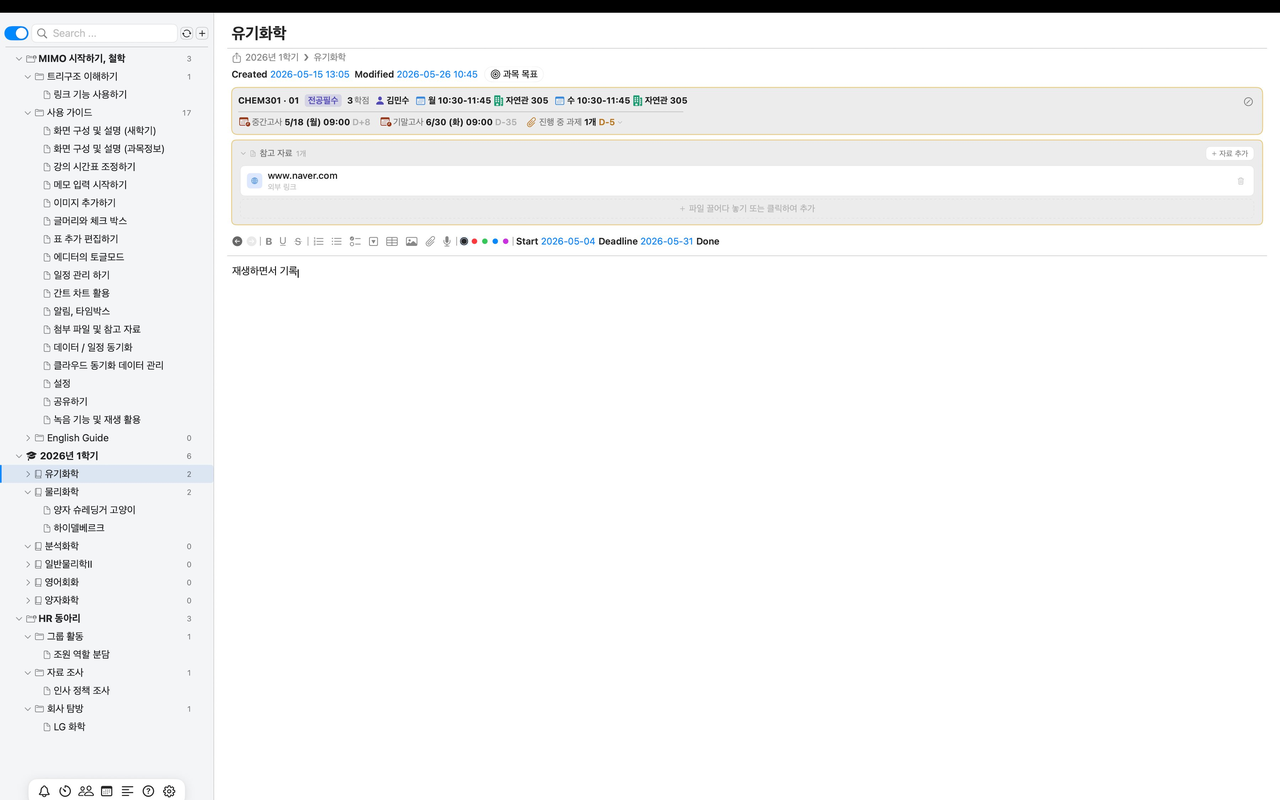Screen dimensions: 1280x800
Task: Open the 진행 중 과제 D-5 dropdown
Action: [620, 123]
